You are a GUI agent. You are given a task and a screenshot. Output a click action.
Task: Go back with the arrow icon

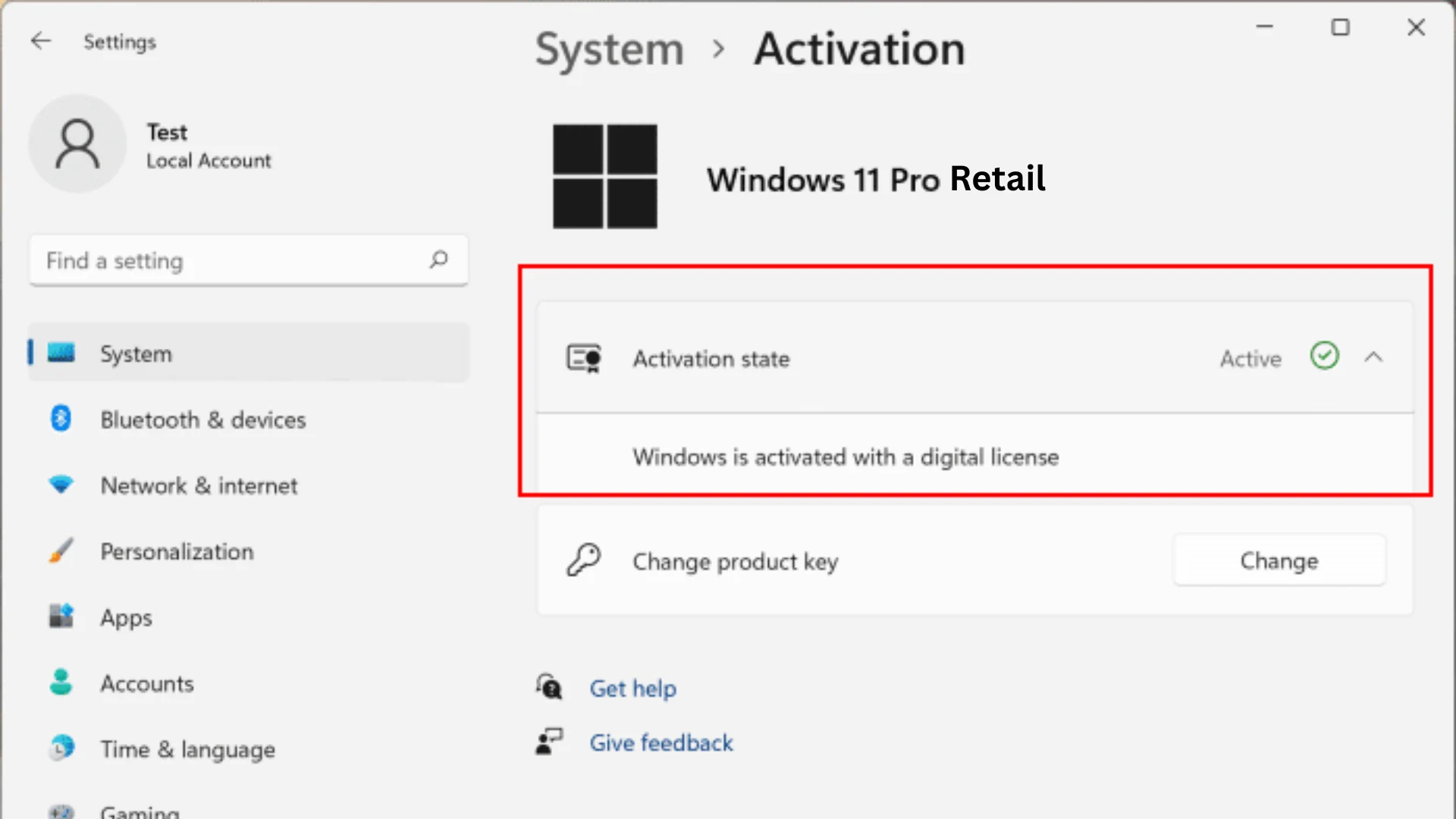tap(41, 41)
